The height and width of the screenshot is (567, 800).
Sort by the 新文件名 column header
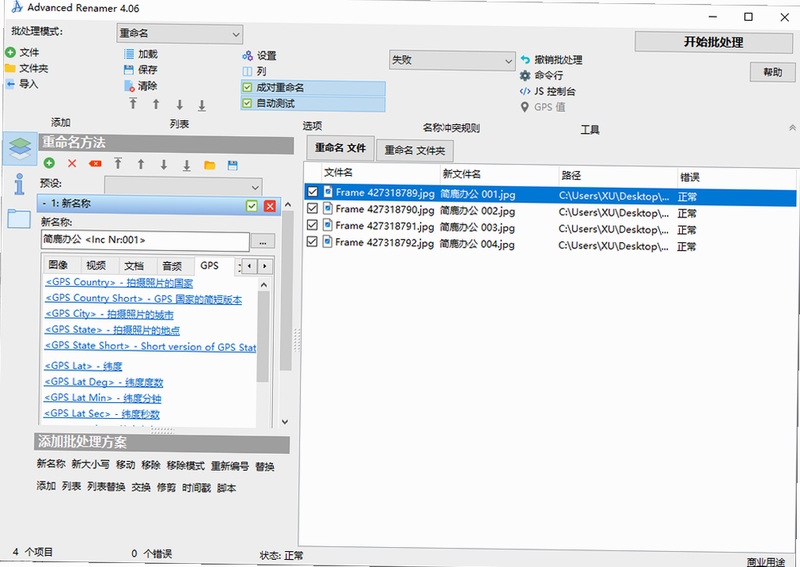click(499, 175)
